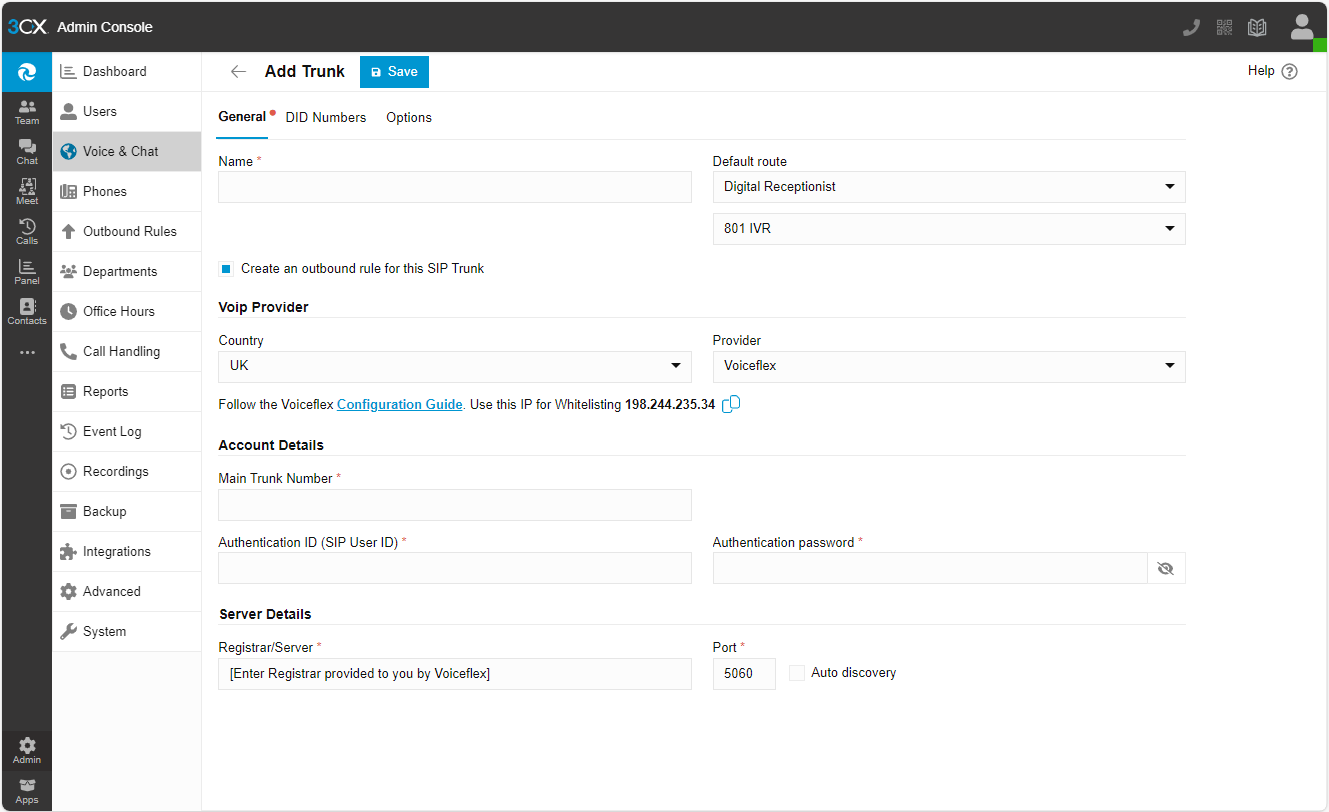Open the Contacts sidebar icon
This screenshot has height=812, width=1329.
click(27, 311)
